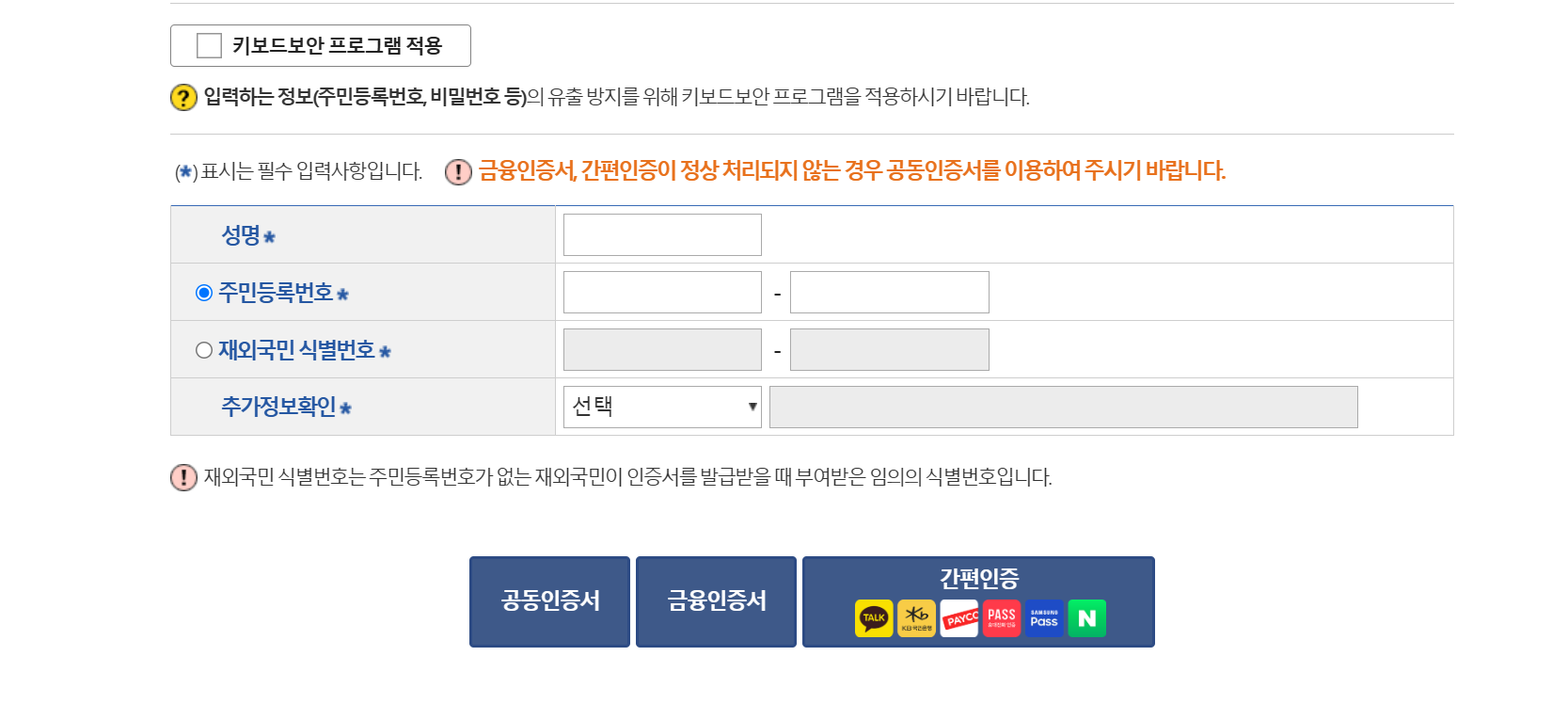This screenshot has width=1568, height=704.
Task: Click the 성명 name input field
Action: [661, 234]
